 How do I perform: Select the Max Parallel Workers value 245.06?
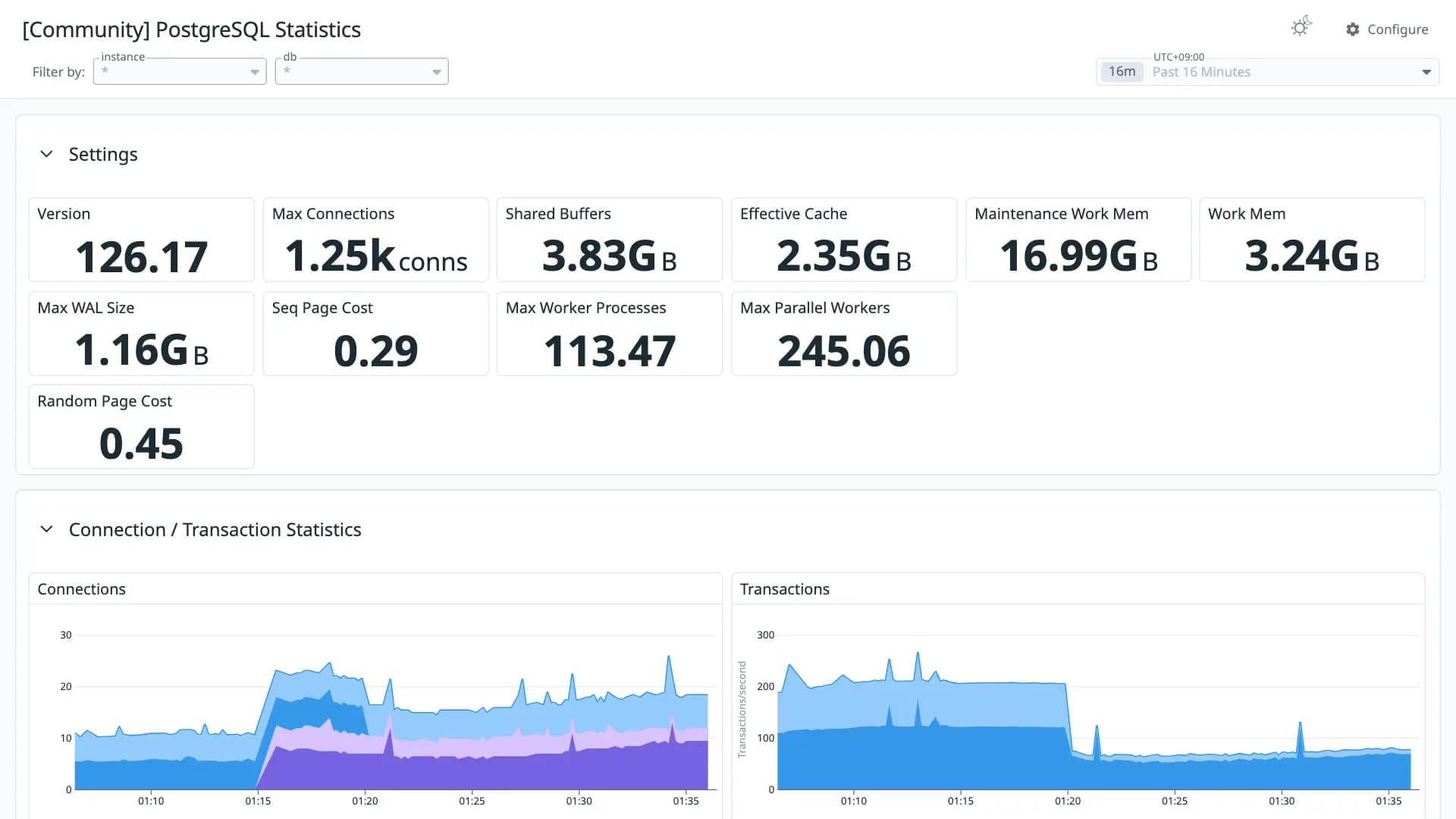point(843,351)
